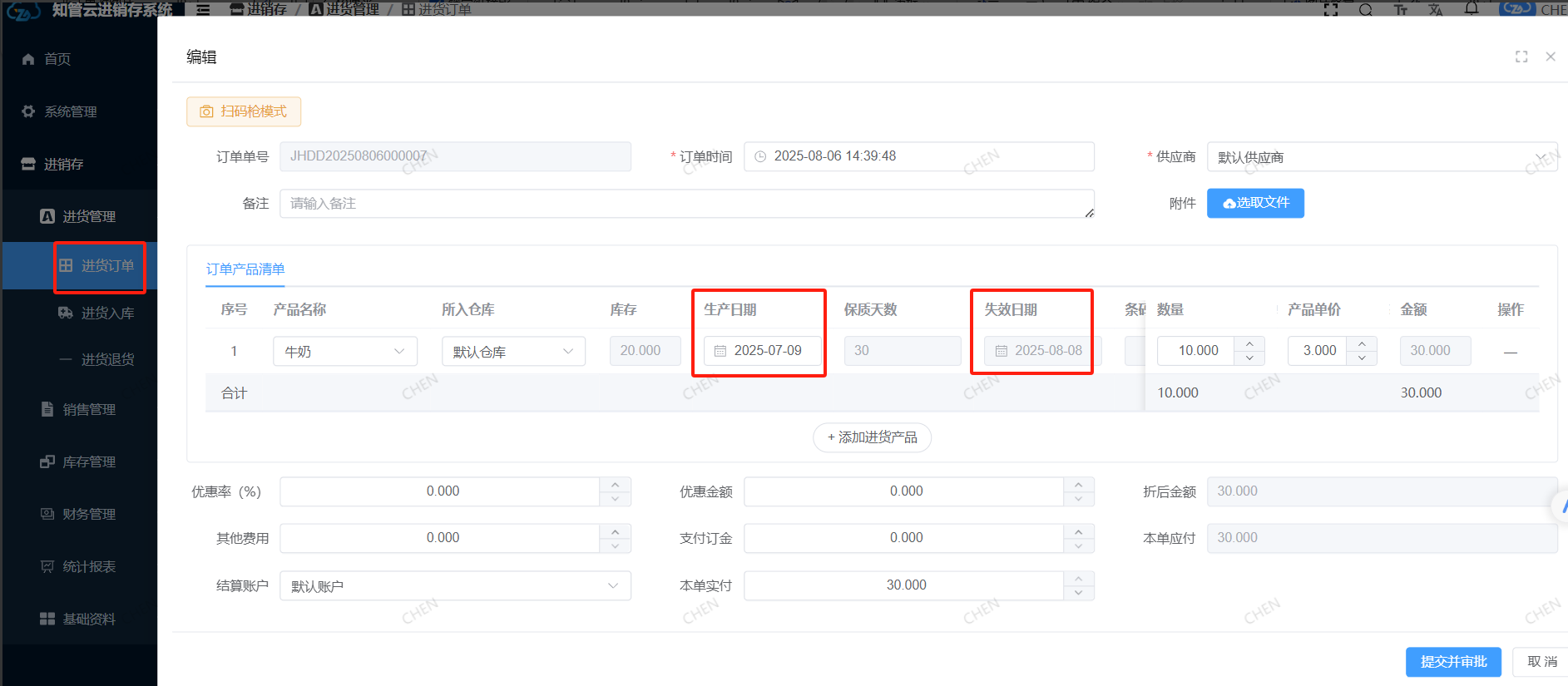Increase 数量 with the up arrow

pos(1249,343)
